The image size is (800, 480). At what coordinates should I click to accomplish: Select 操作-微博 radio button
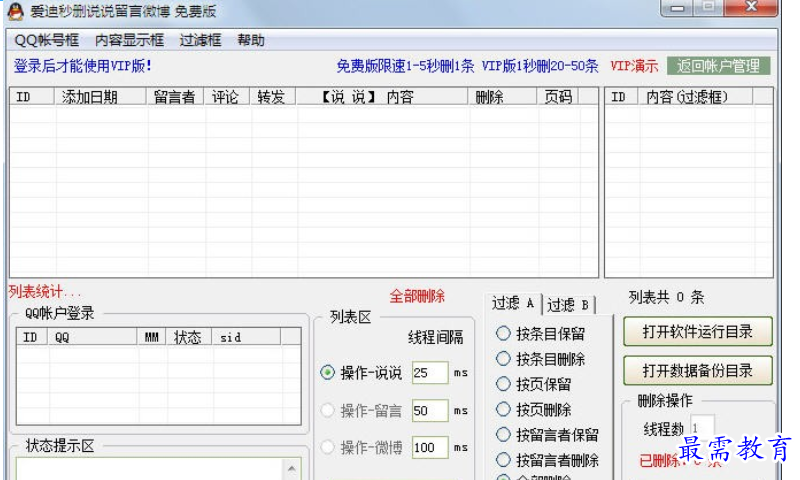pos(328,447)
